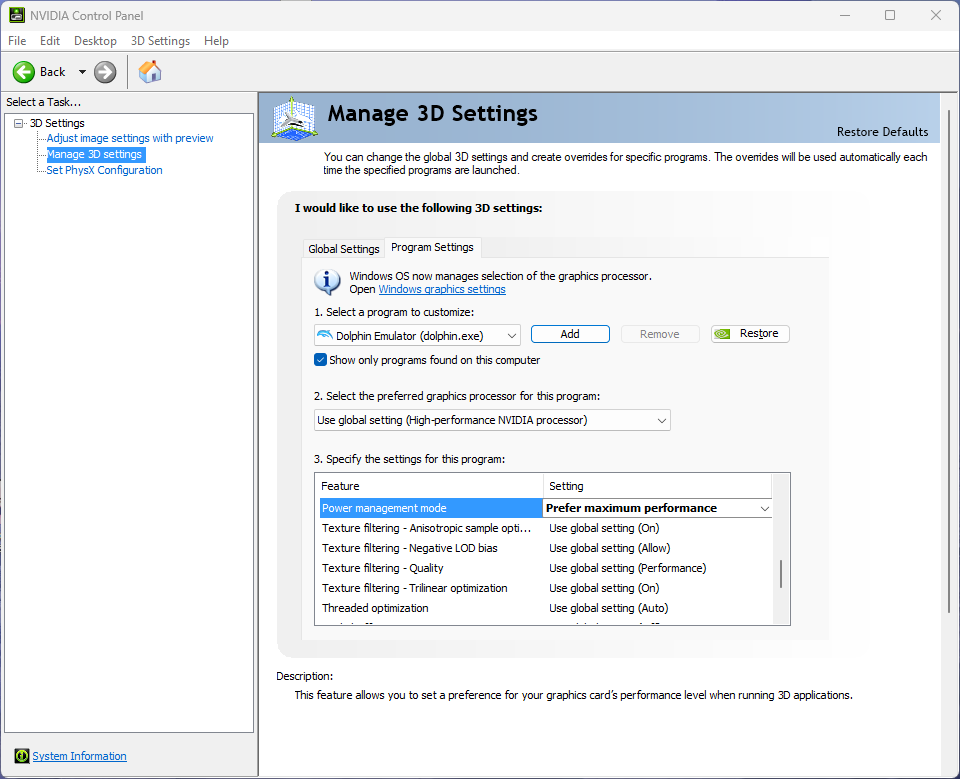960x779 pixels.
Task: Click the settings list vertical scrollbar thumb
Action: coord(781,574)
